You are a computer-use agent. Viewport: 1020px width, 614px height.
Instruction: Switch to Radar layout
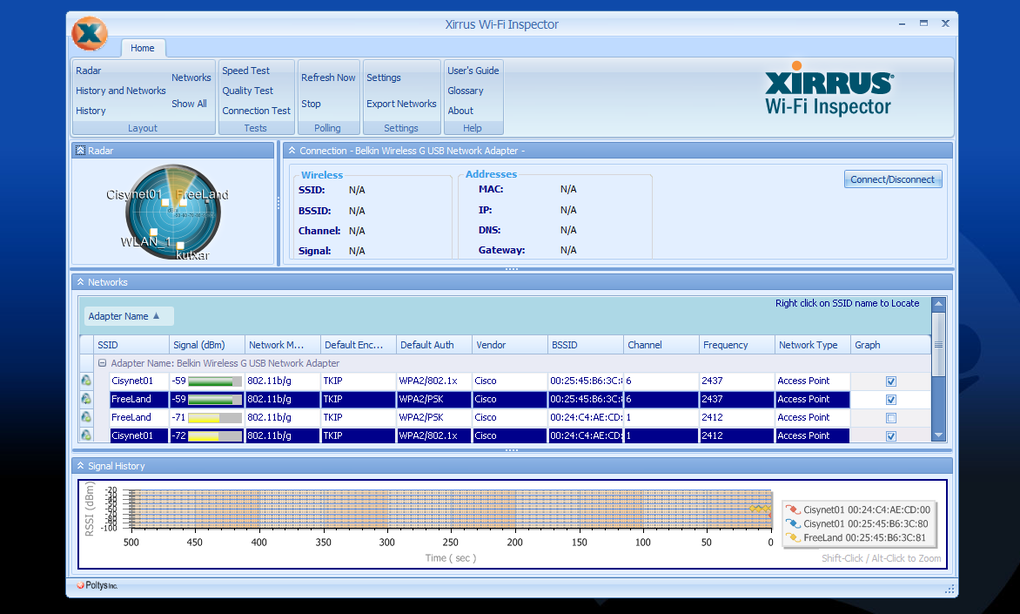(88, 70)
